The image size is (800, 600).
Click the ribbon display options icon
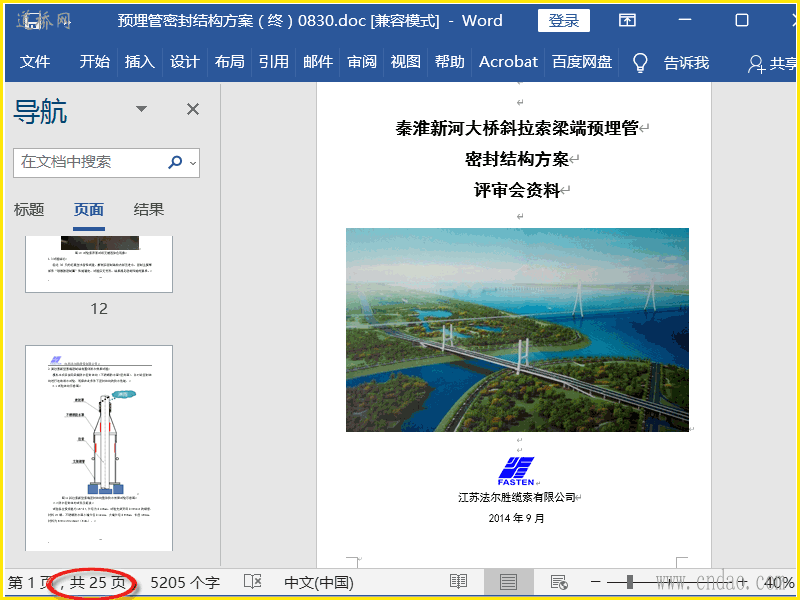pyautogui.click(x=627, y=21)
